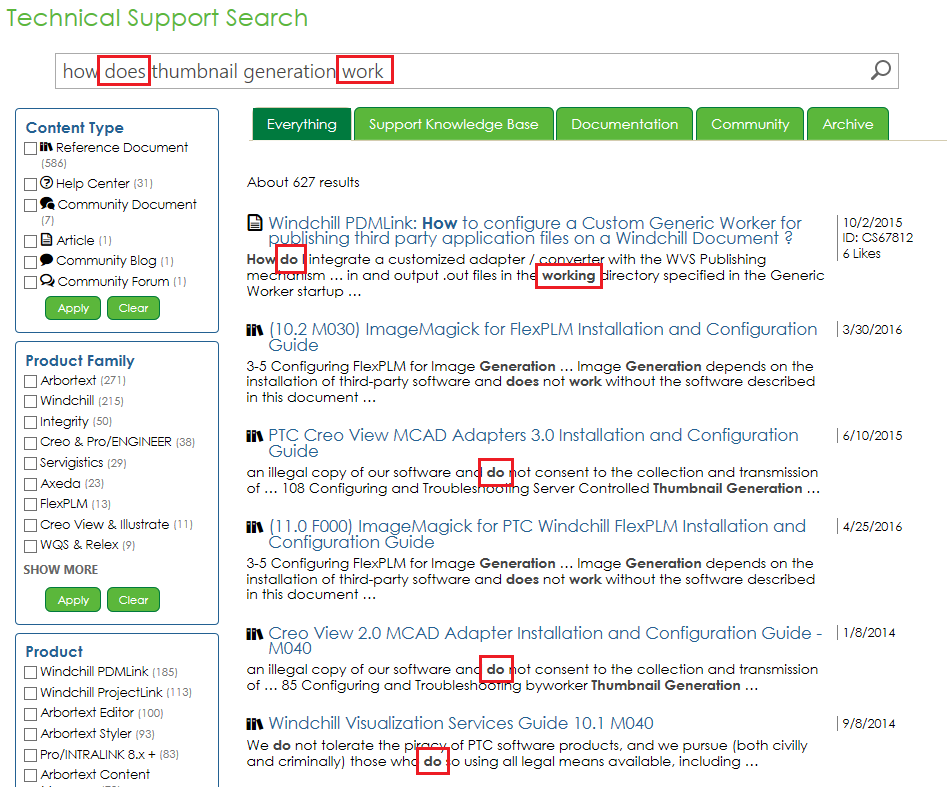Image resolution: width=947 pixels, height=787 pixels.
Task: Open 10.2 M030 ImageMagick for FlexPLM guide
Action: click(542, 336)
